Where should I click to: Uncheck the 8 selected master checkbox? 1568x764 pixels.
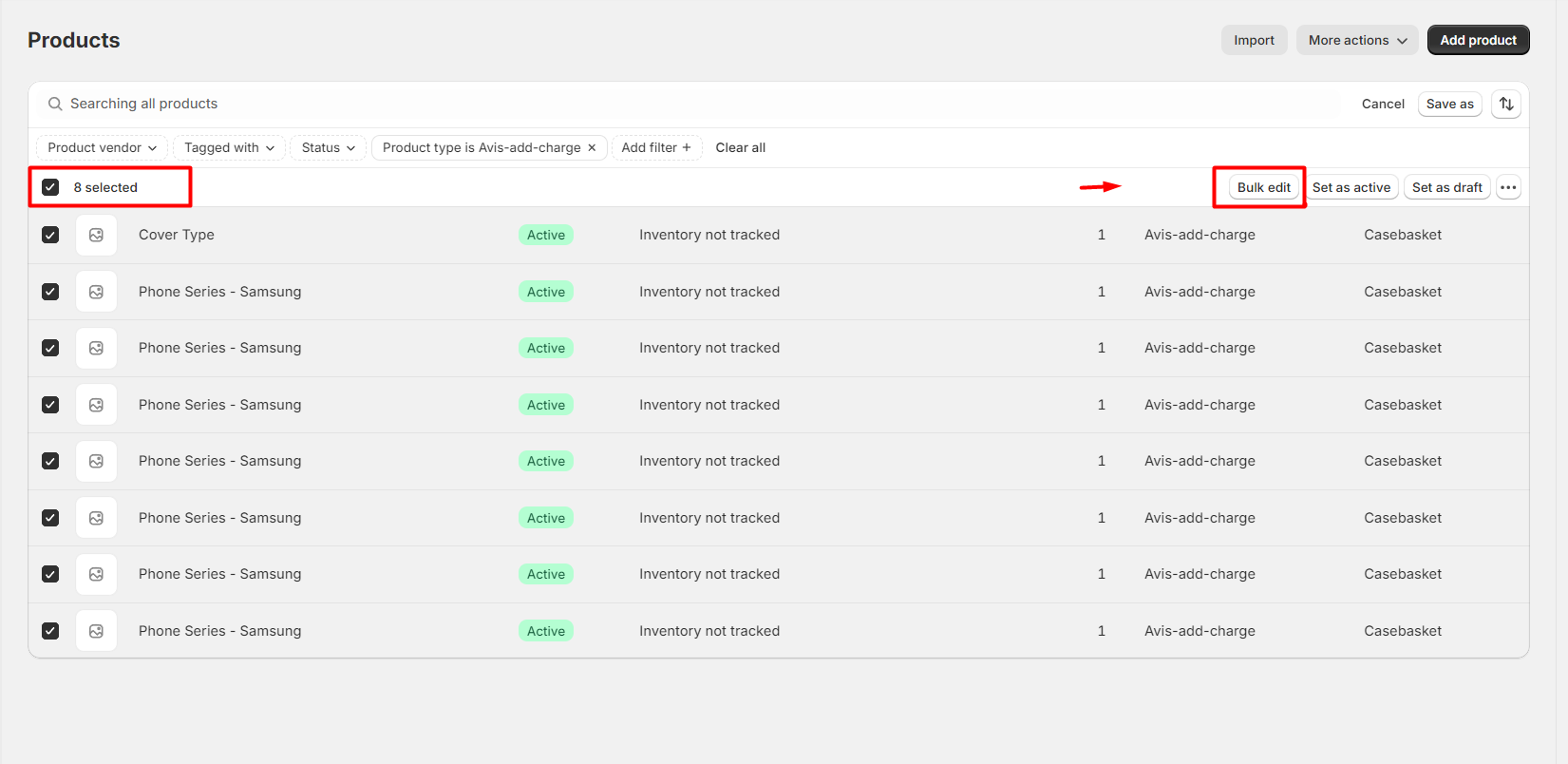pos(50,187)
